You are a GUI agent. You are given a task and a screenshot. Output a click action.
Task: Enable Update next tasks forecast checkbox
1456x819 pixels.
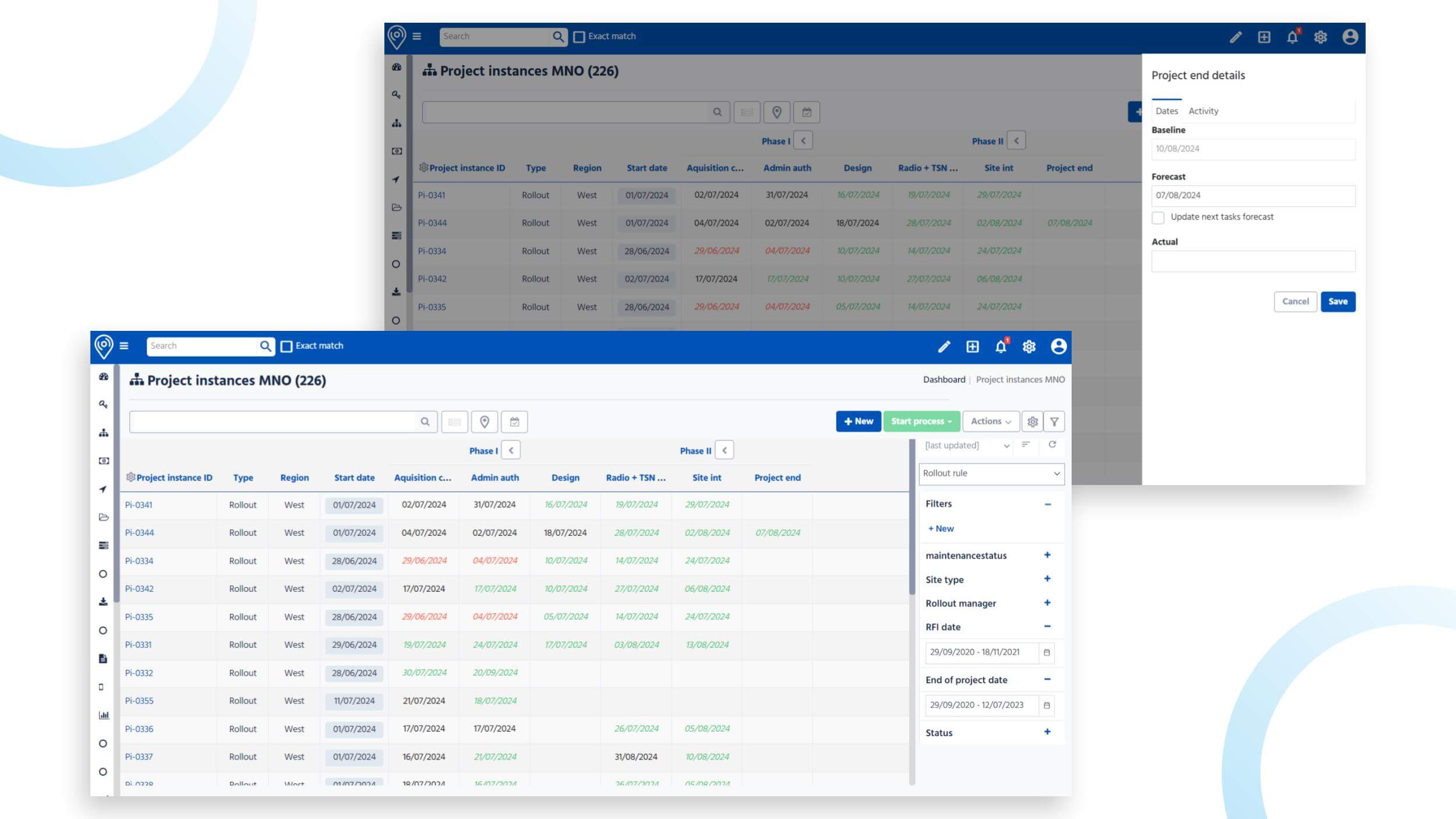[1158, 218]
